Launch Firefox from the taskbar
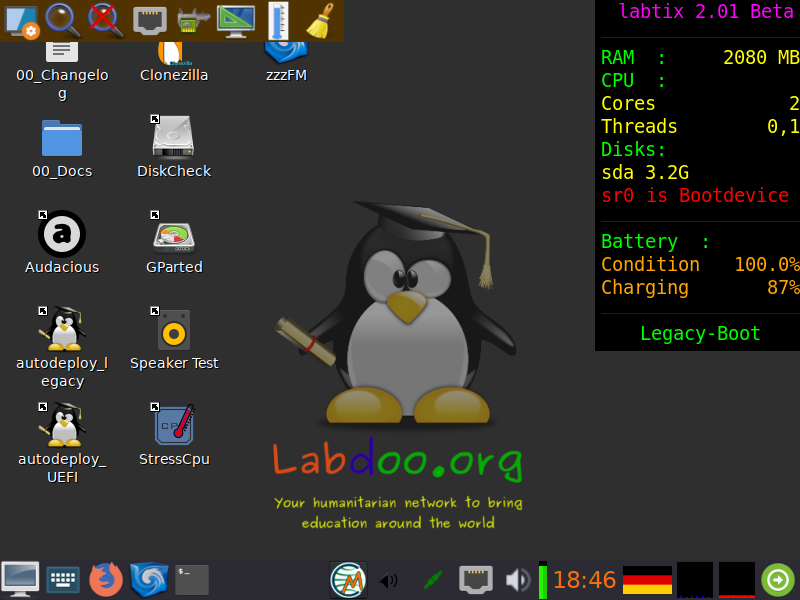Viewport: 800px width, 600px height. pos(106,580)
